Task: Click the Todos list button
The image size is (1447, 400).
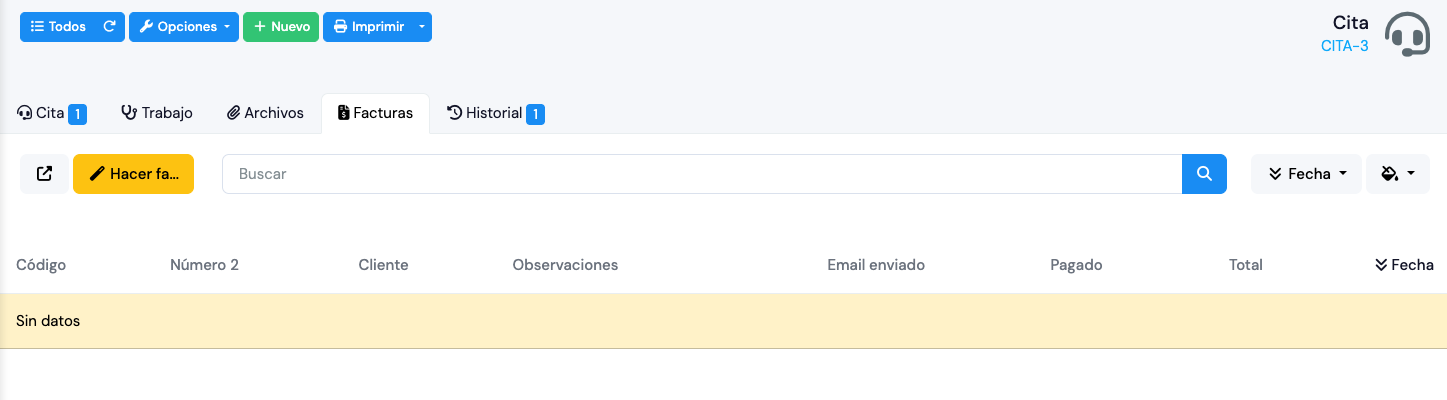Action: pos(58,27)
